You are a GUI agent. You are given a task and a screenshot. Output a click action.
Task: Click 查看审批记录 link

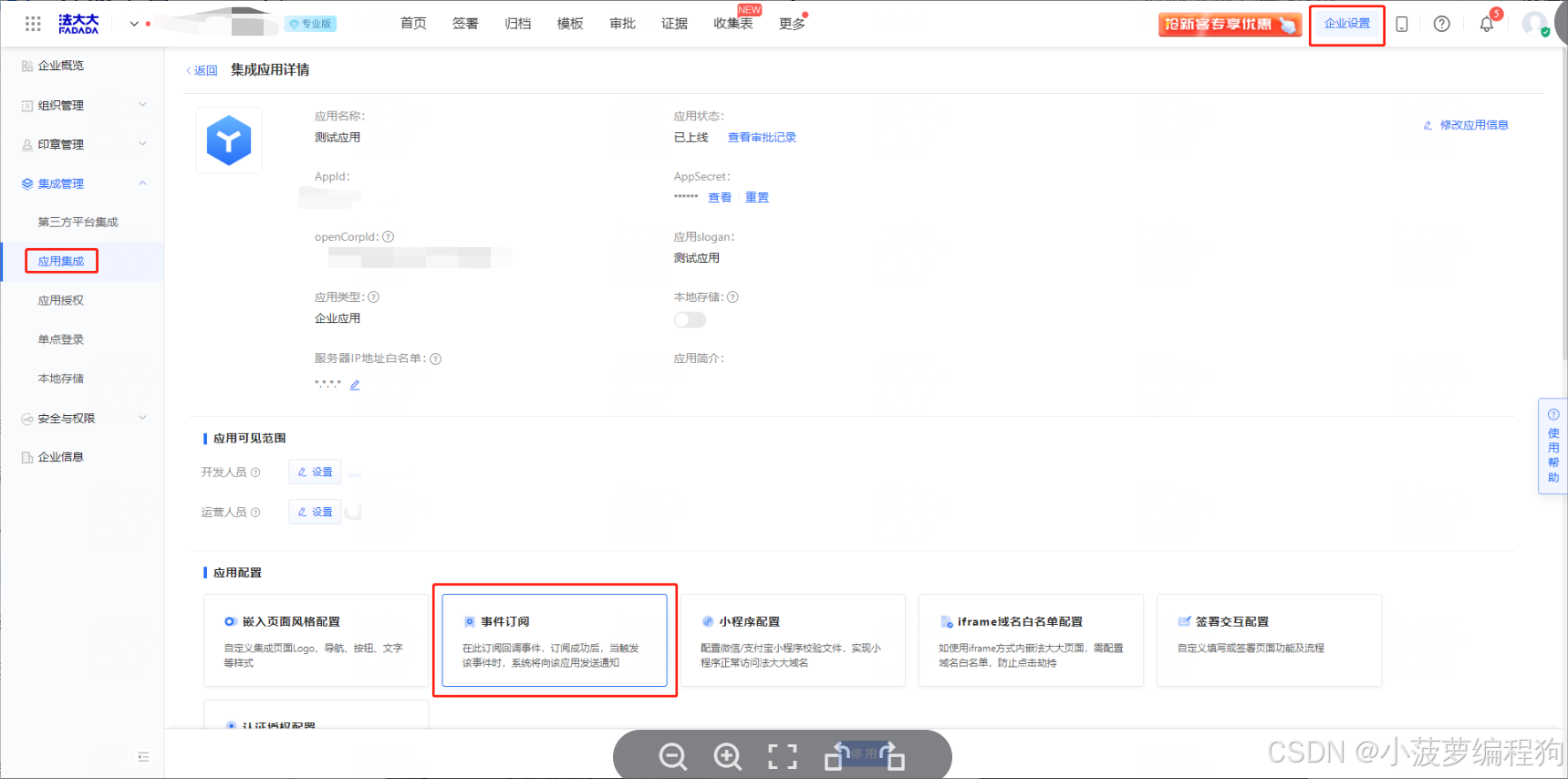click(x=762, y=137)
